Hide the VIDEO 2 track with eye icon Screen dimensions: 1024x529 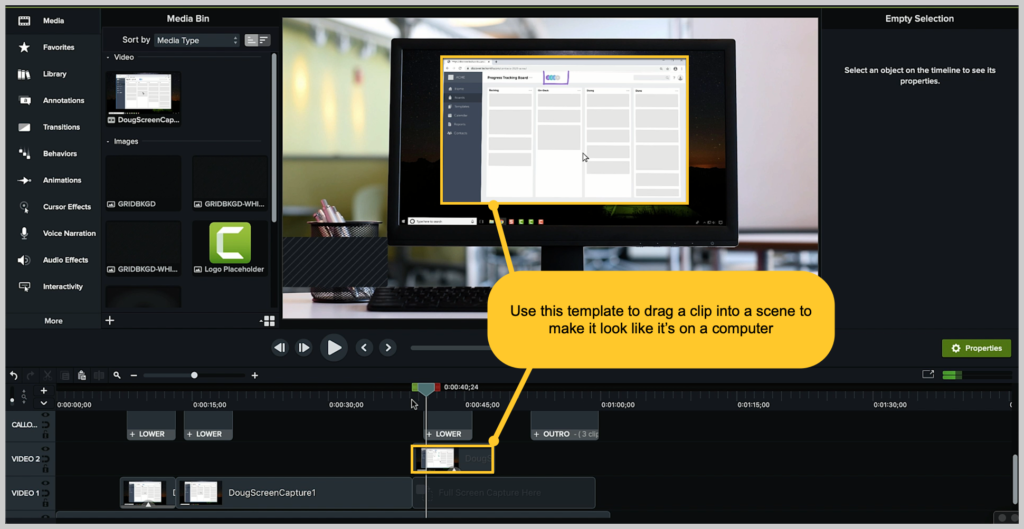46,449
